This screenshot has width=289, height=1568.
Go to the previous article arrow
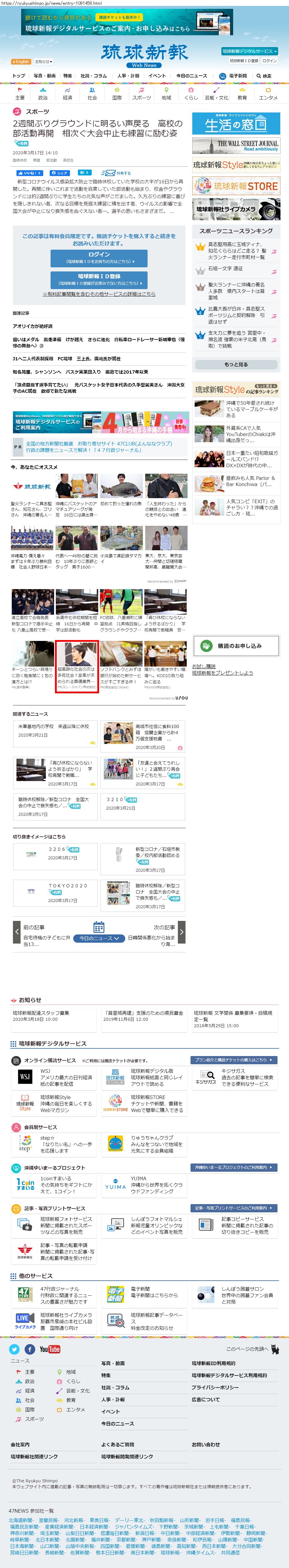16,932
